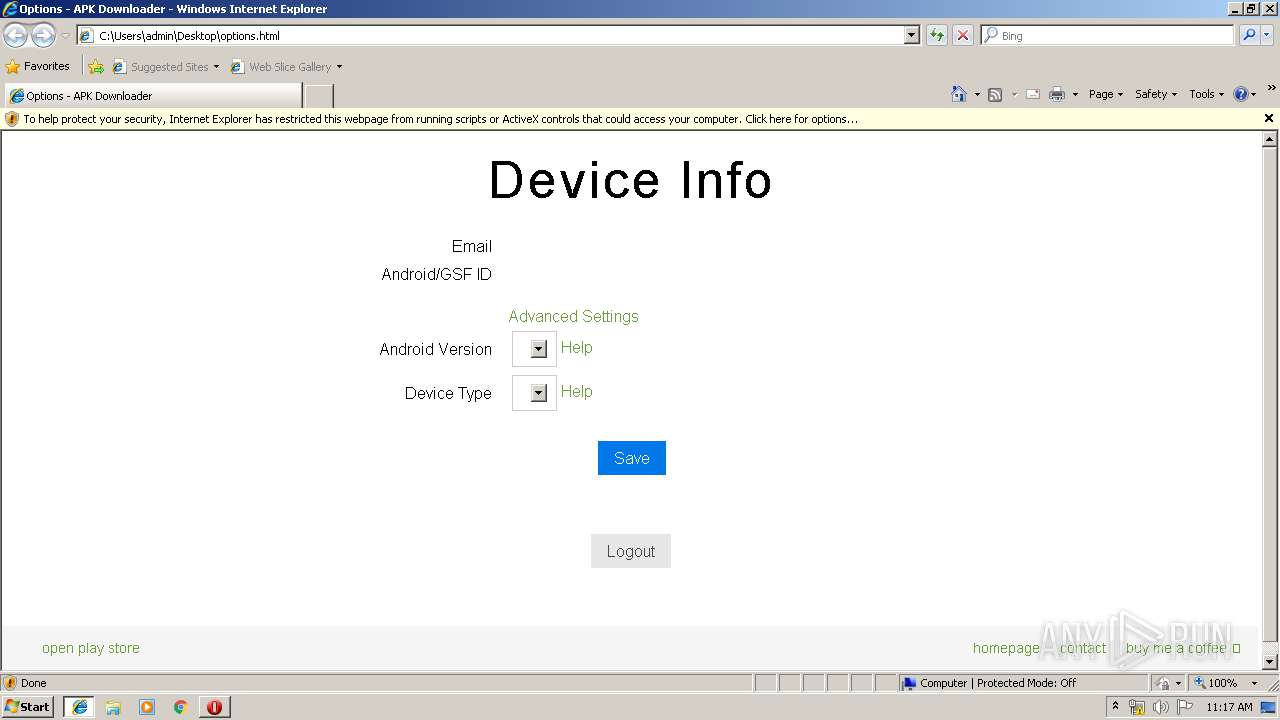Click the network tray icon
This screenshot has height=720, width=1280.
[x=1137, y=707]
